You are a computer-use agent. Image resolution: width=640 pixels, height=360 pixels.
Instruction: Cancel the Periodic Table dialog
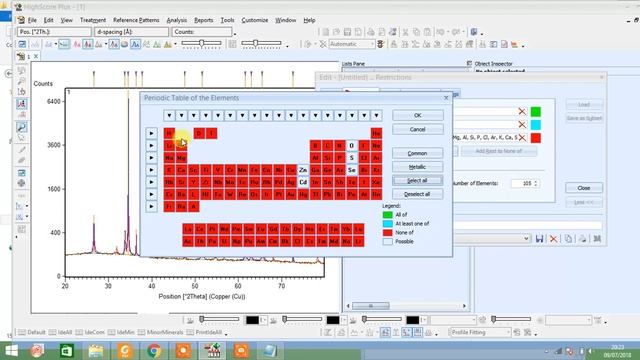(x=418, y=129)
